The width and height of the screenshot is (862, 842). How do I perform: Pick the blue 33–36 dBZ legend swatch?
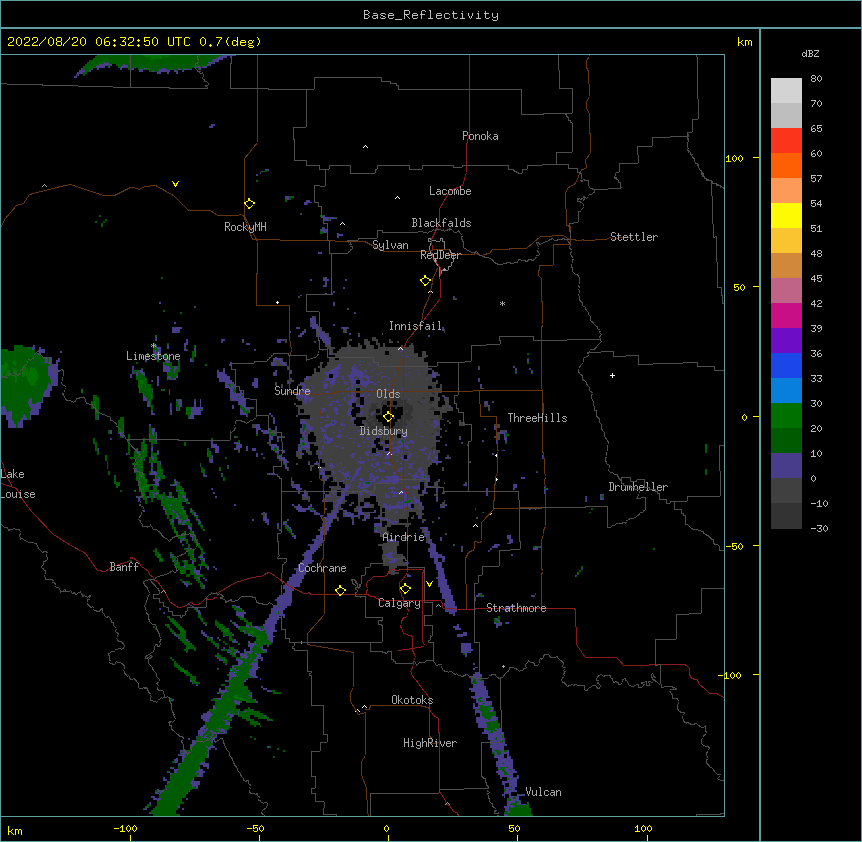point(786,365)
